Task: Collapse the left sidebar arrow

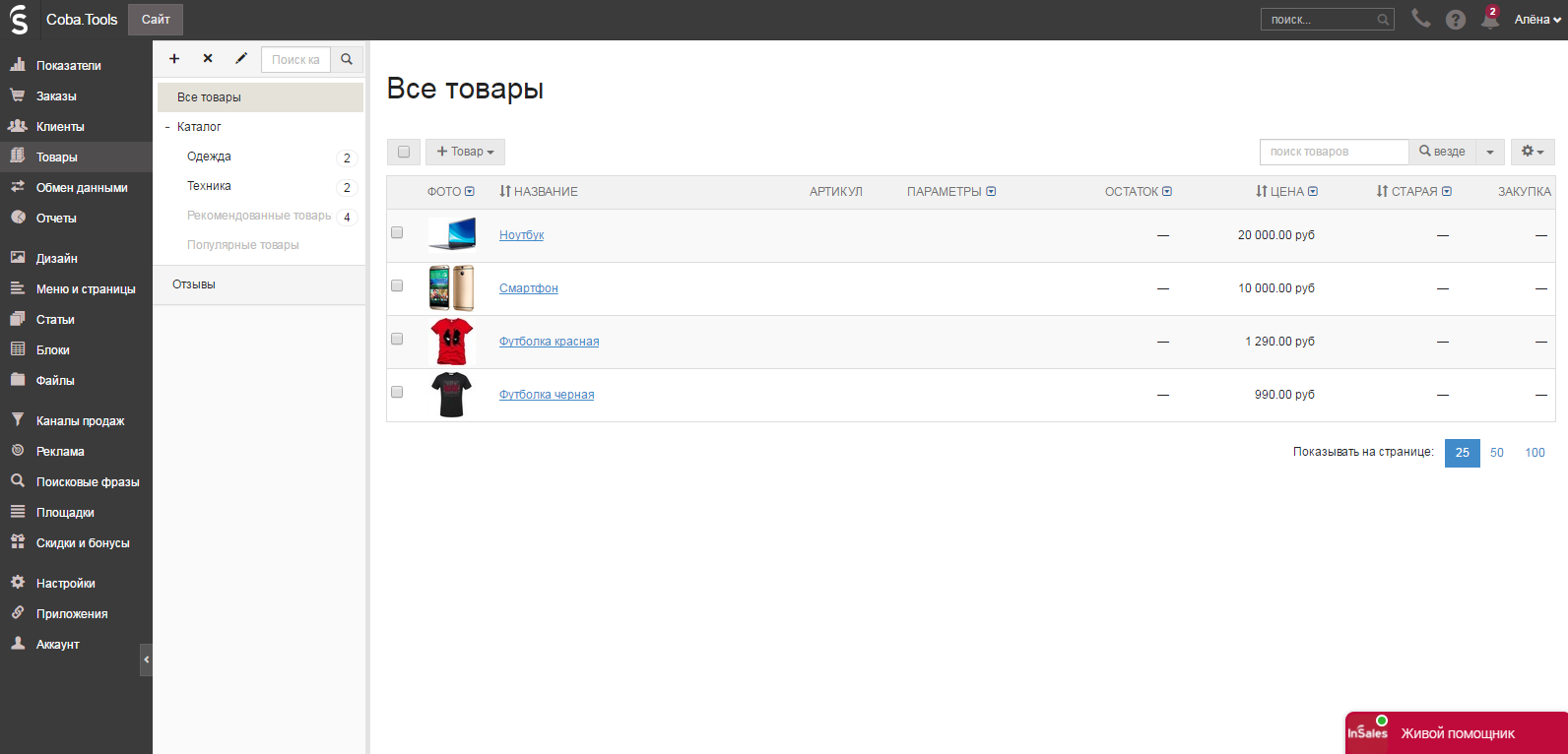Action: [146, 660]
